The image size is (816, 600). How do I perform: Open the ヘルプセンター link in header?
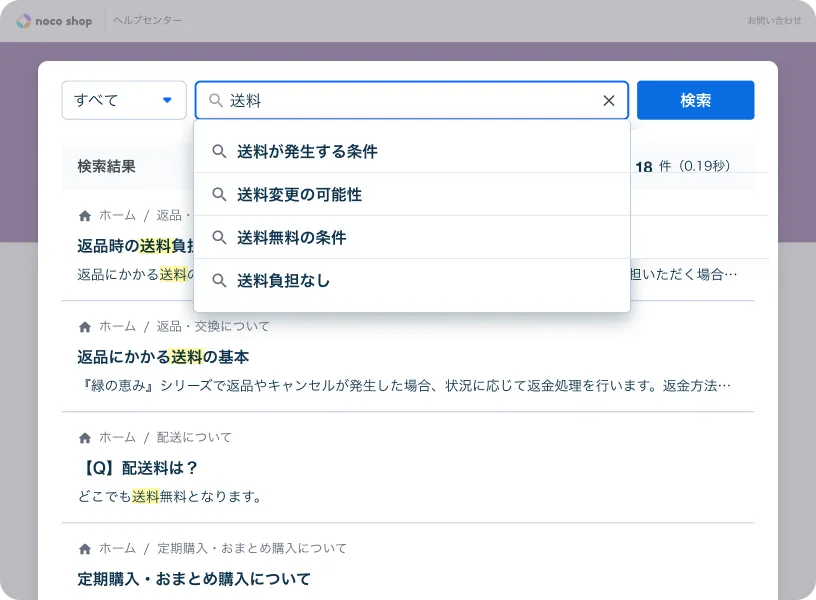click(148, 21)
